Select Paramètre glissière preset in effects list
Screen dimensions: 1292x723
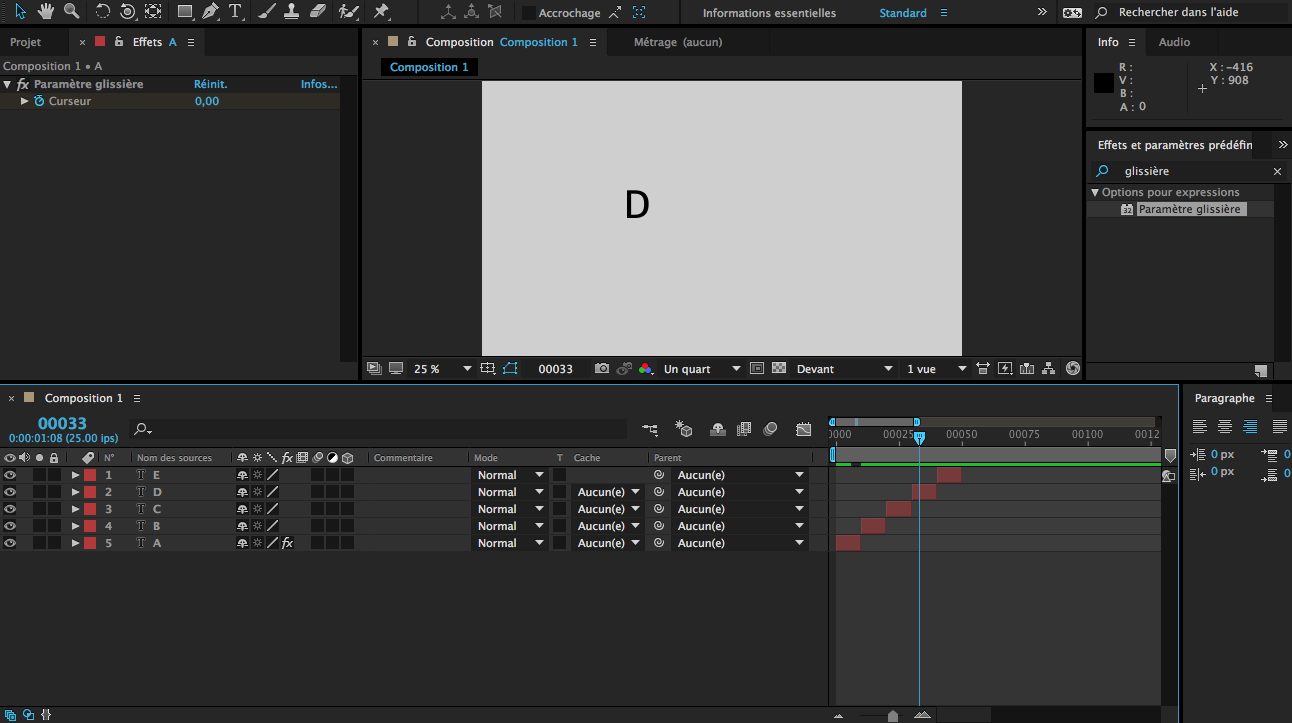1189,209
